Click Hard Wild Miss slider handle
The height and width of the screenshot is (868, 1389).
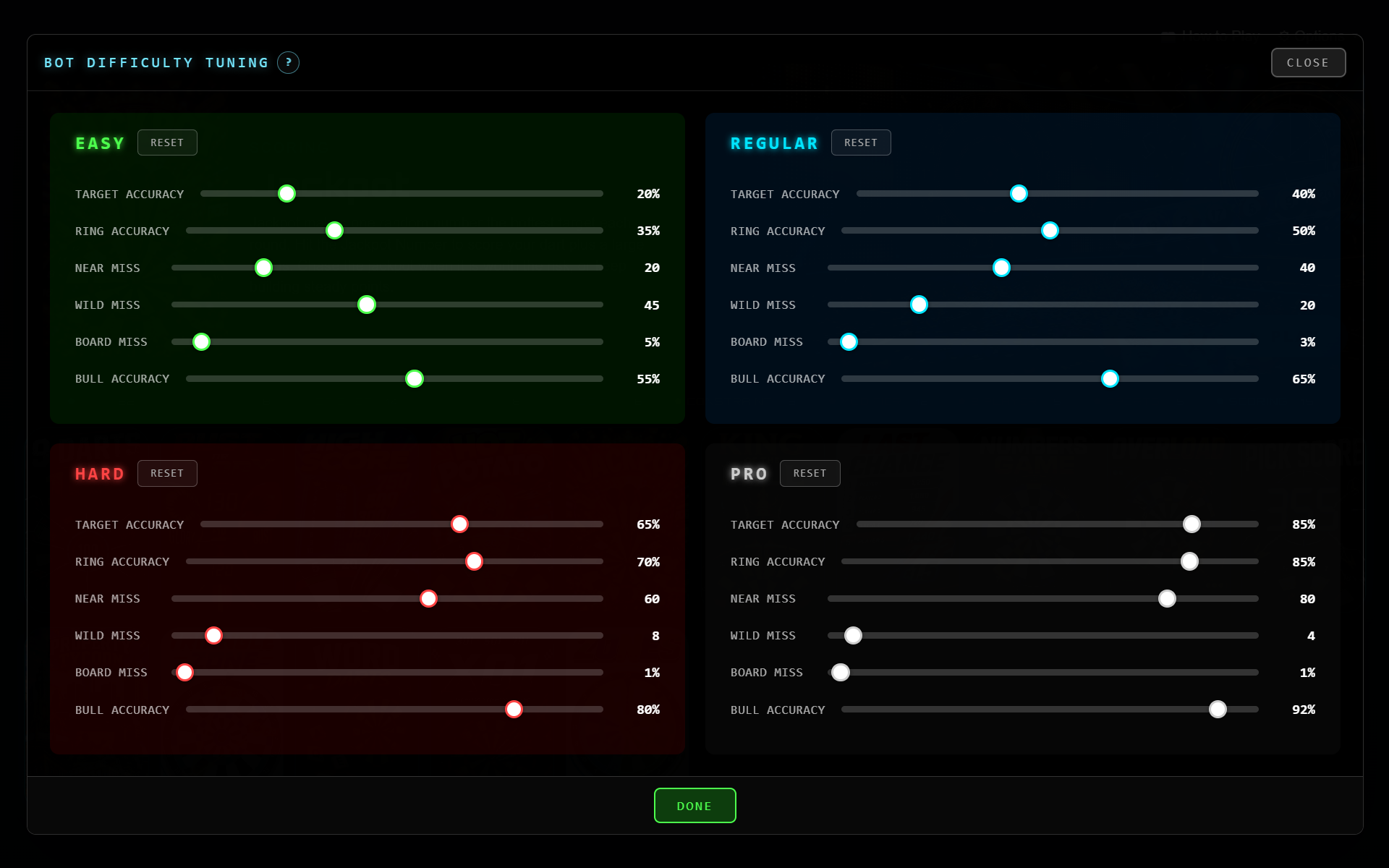213,636
